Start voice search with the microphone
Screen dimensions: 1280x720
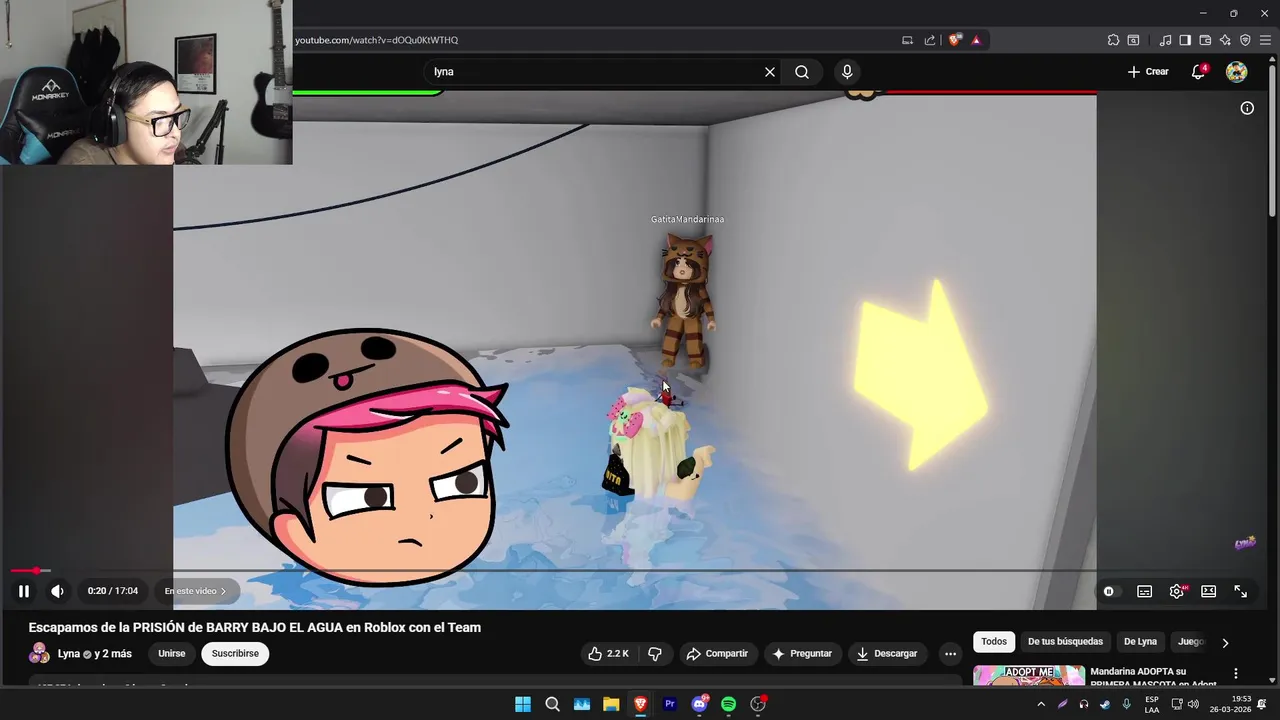[x=847, y=72]
